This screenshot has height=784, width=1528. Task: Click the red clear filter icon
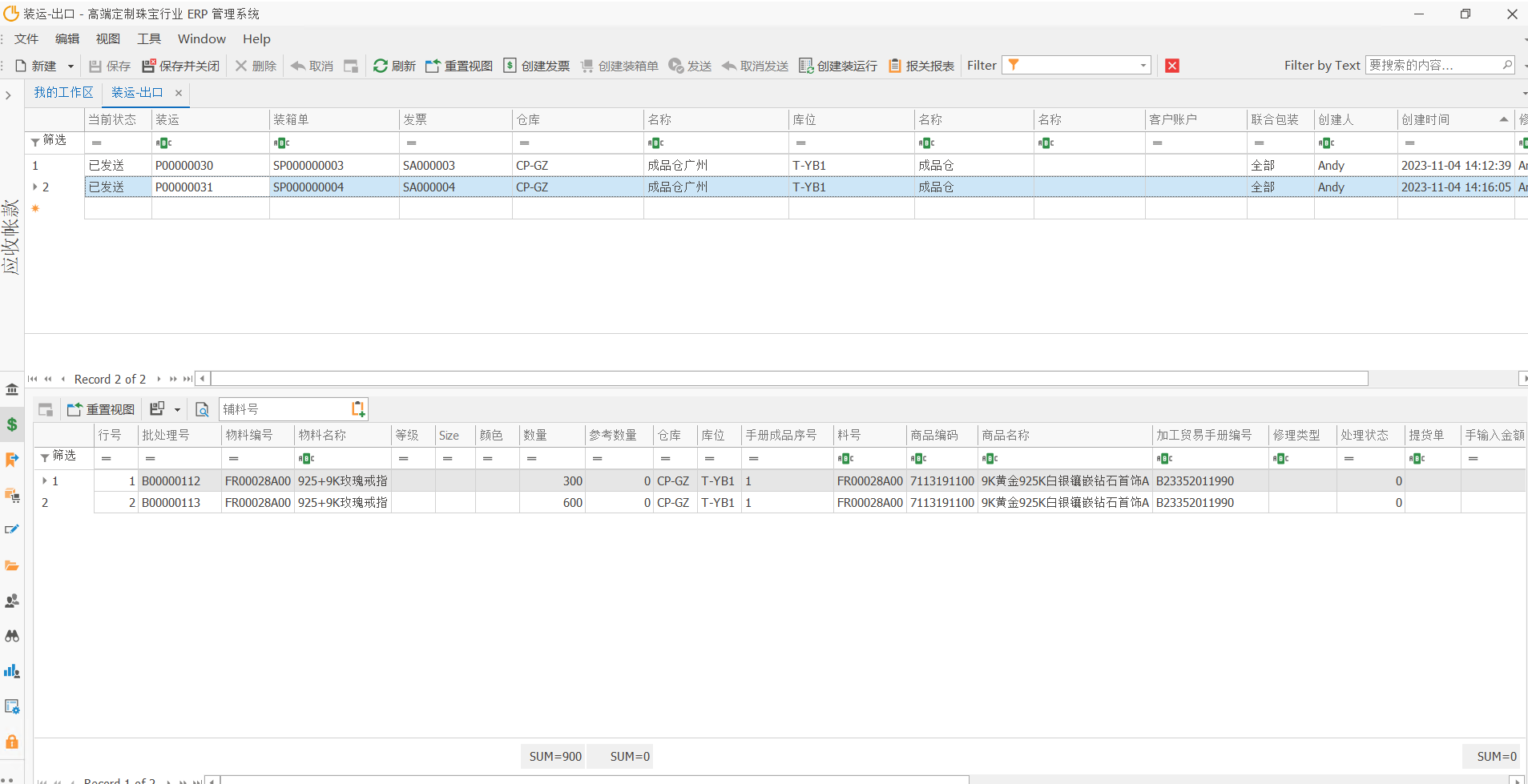point(1171,66)
